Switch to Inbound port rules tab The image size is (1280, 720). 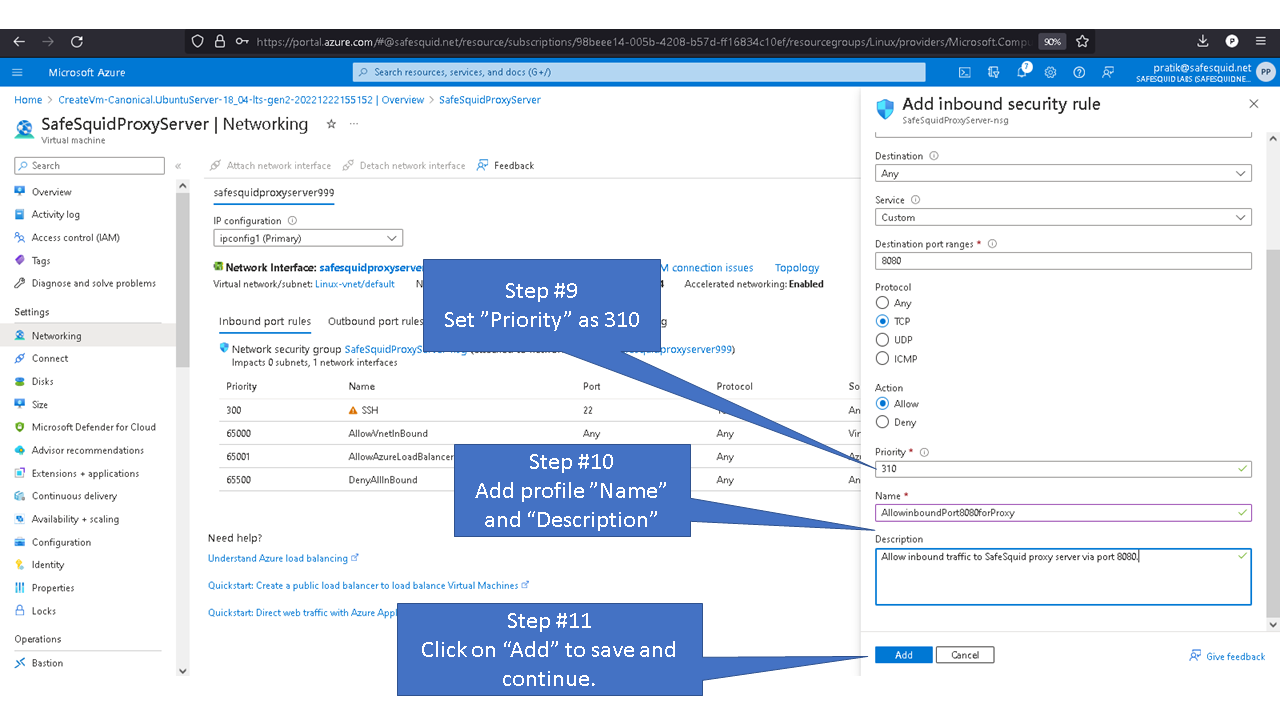(265, 322)
